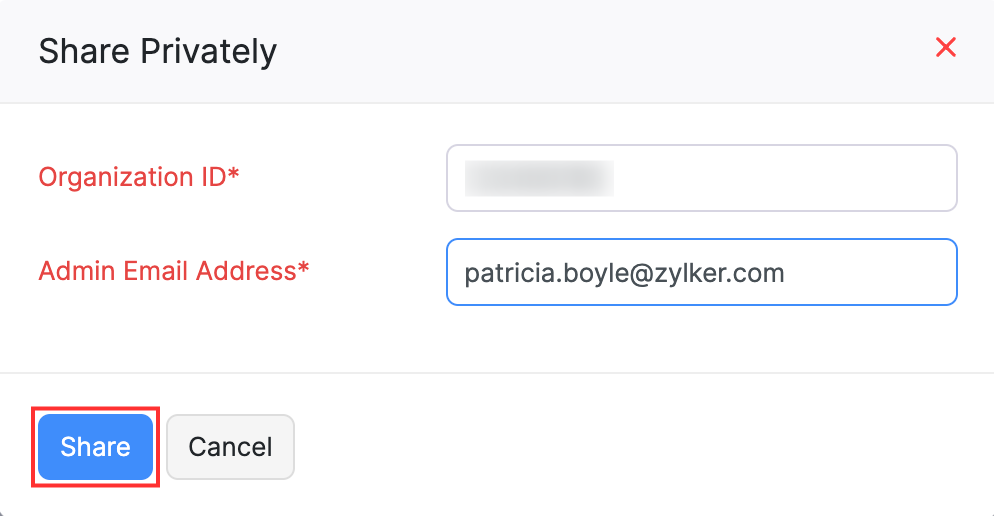The image size is (994, 516).
Task: Click the asterisk beside Organization ID
Action: [x=234, y=176]
